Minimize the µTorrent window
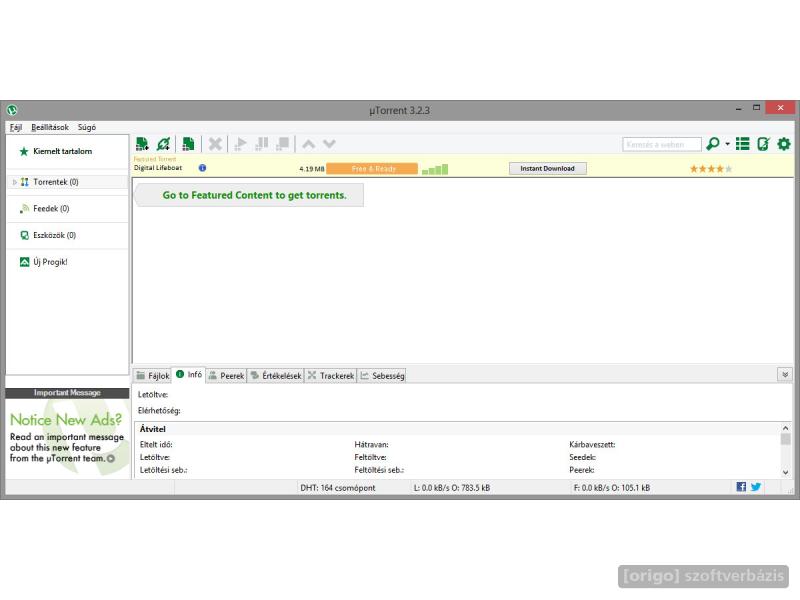 pos(738,109)
